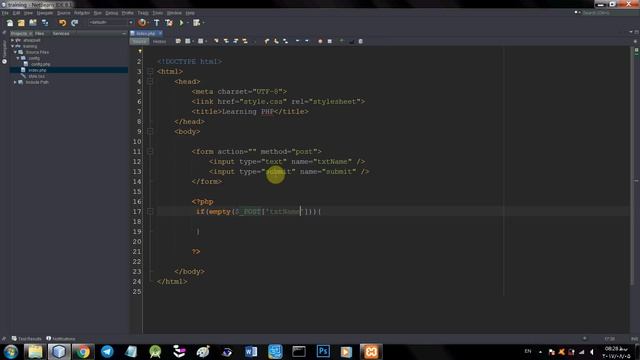Click the Find Selection editor toolbar icon

coord(216,41)
